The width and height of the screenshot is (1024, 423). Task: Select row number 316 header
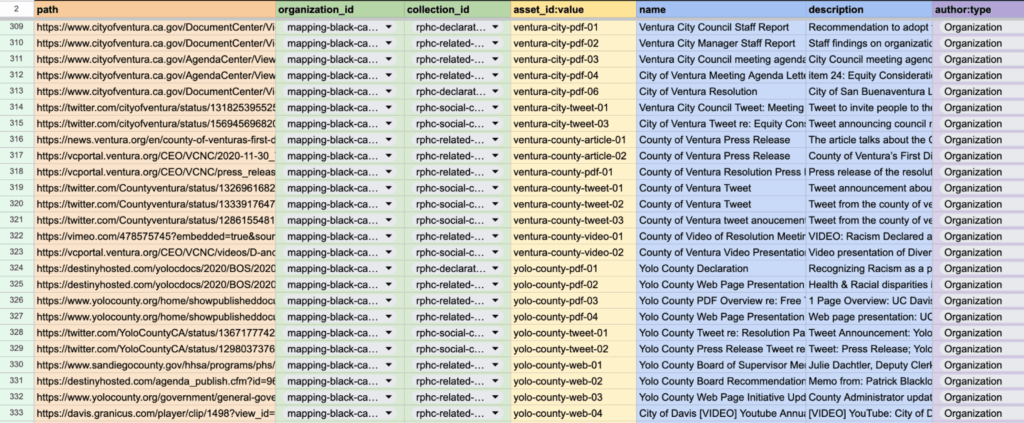coord(17,140)
